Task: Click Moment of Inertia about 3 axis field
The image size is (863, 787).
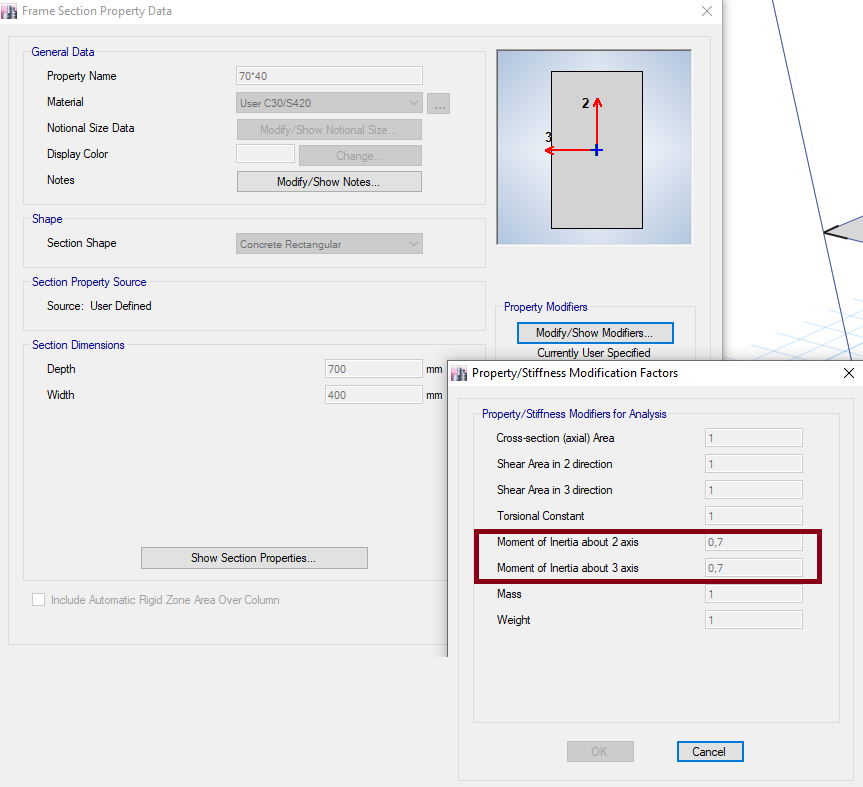Action: click(753, 568)
